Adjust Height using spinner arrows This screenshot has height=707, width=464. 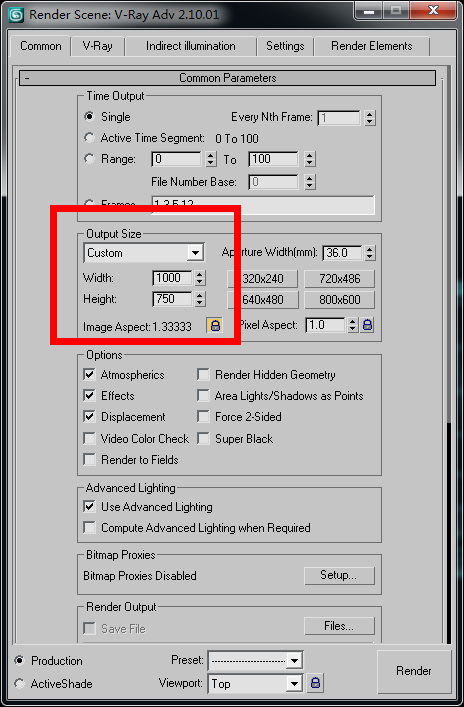[x=200, y=299]
